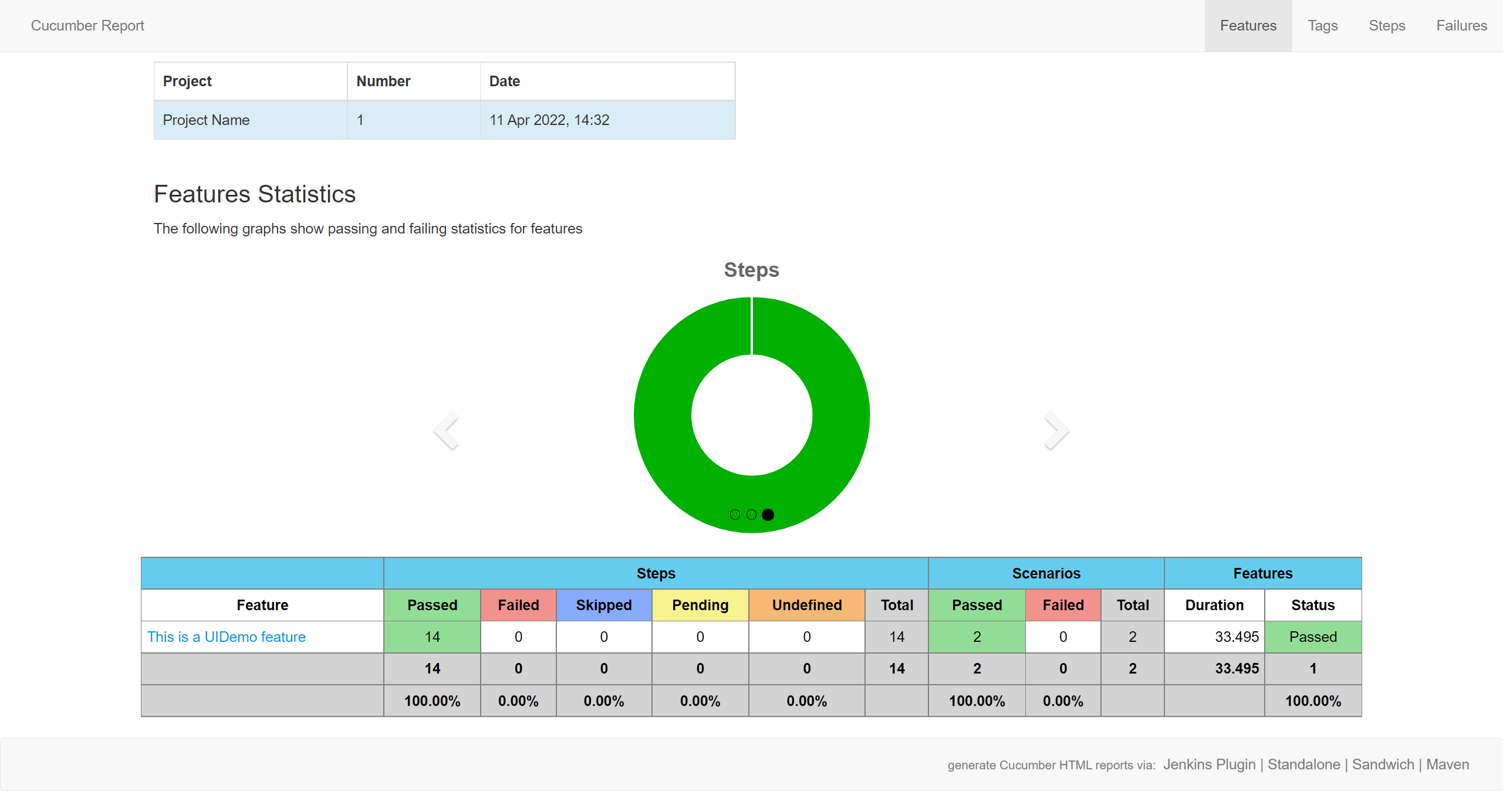The height and width of the screenshot is (812, 1503).
Task: Click the Cucumber Report brand link
Action: click(x=87, y=26)
